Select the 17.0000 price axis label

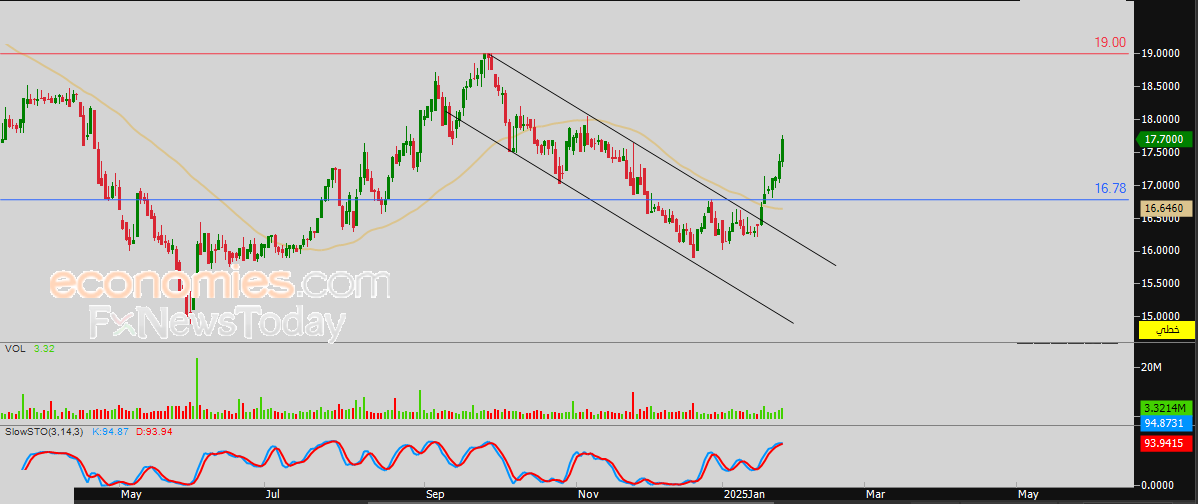1161,185
